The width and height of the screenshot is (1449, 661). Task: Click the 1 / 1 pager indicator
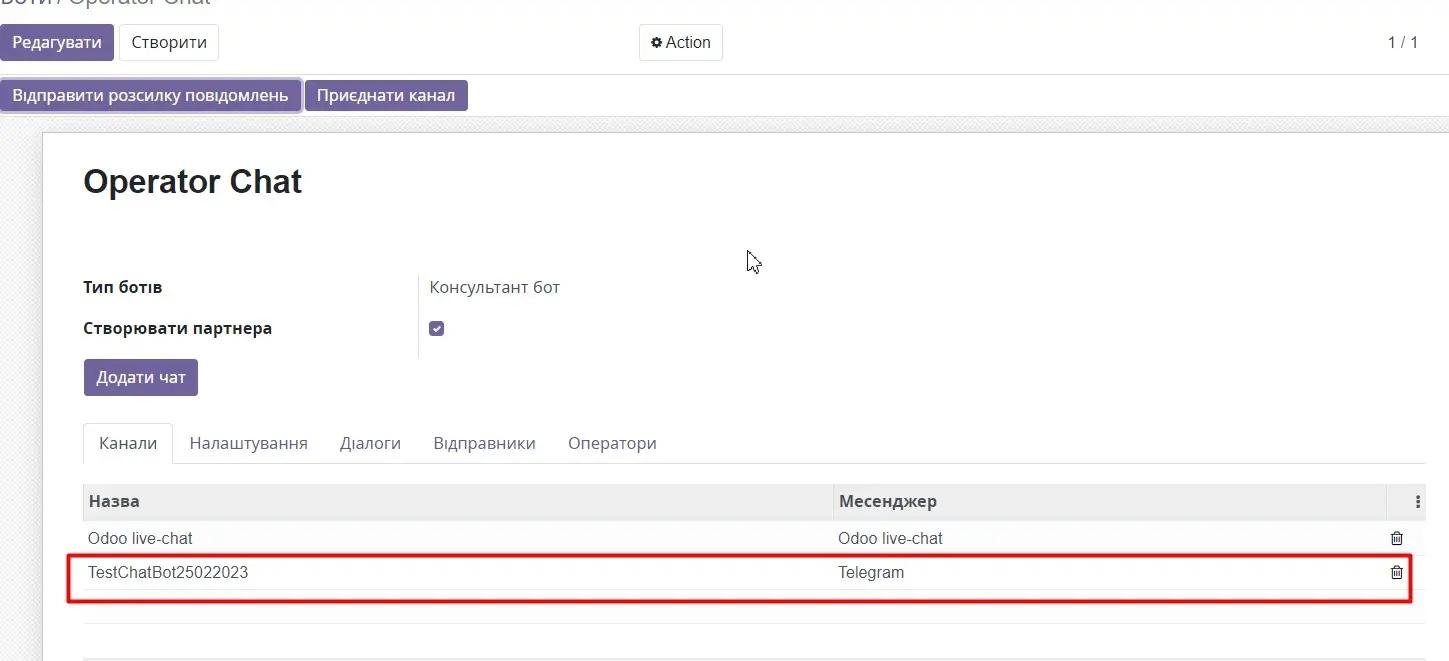click(x=1402, y=42)
